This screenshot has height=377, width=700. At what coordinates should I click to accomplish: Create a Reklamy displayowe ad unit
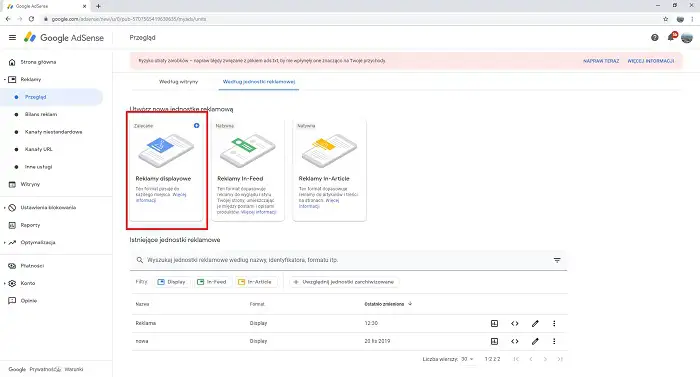click(166, 170)
